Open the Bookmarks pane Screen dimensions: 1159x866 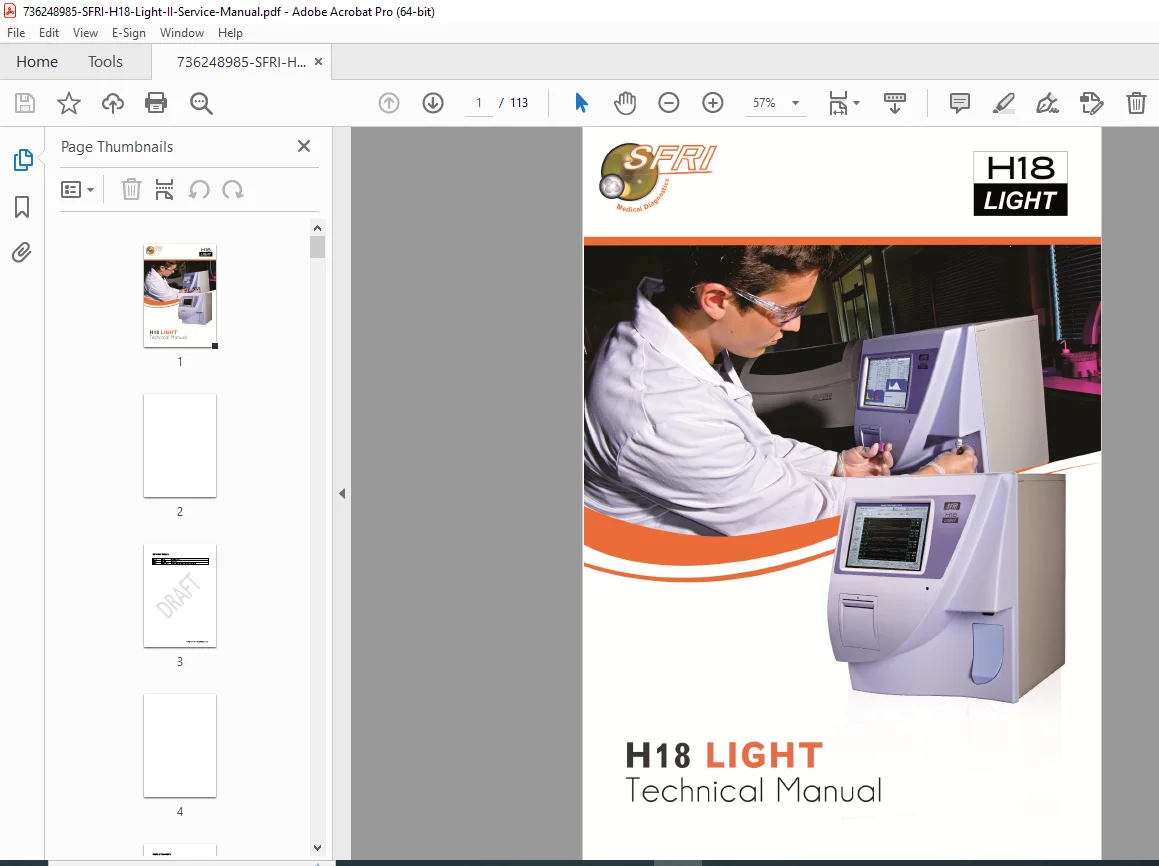[22, 207]
